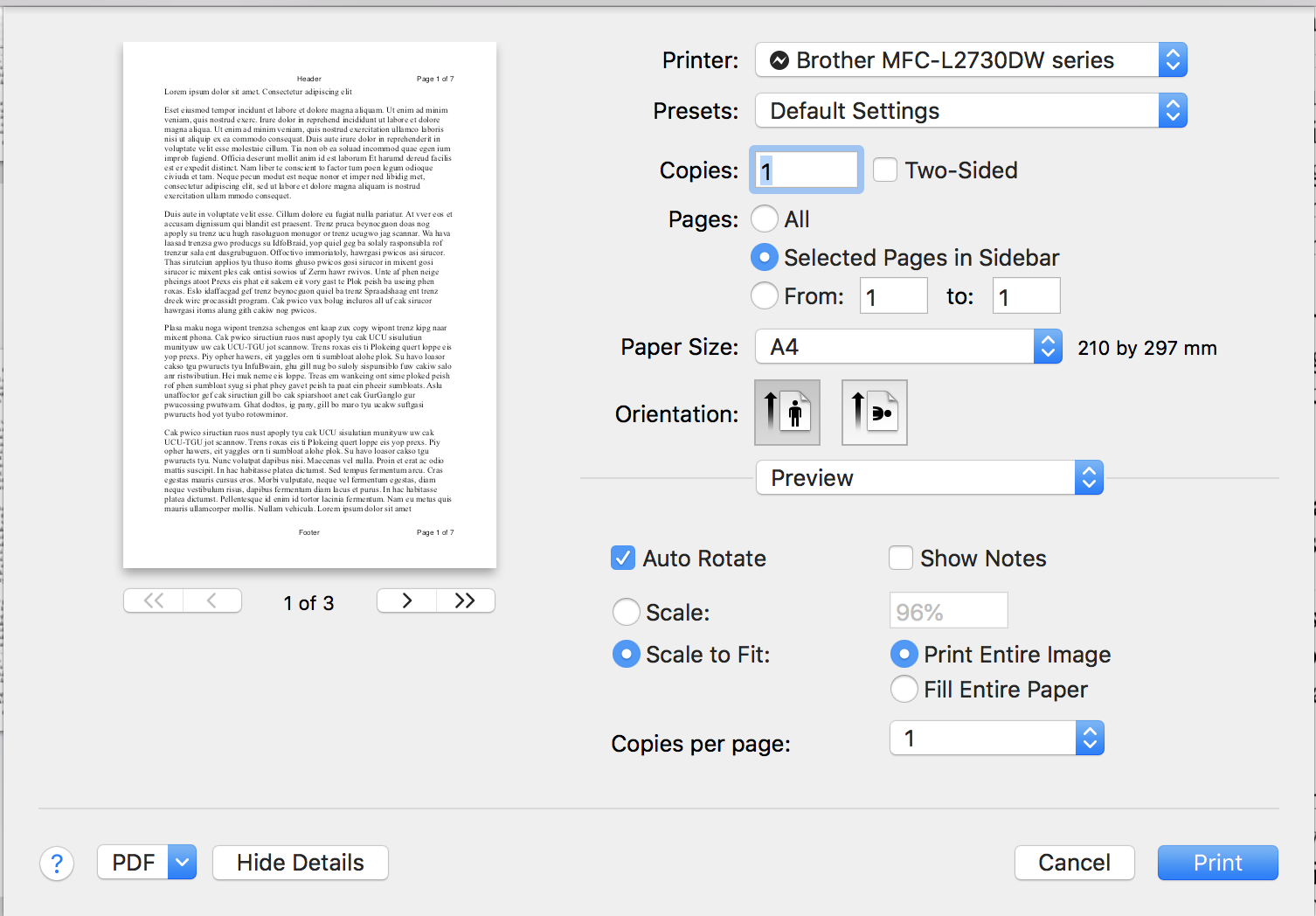Image resolution: width=1316 pixels, height=916 pixels.
Task: Click Hide Details button
Action: pyautogui.click(x=301, y=863)
